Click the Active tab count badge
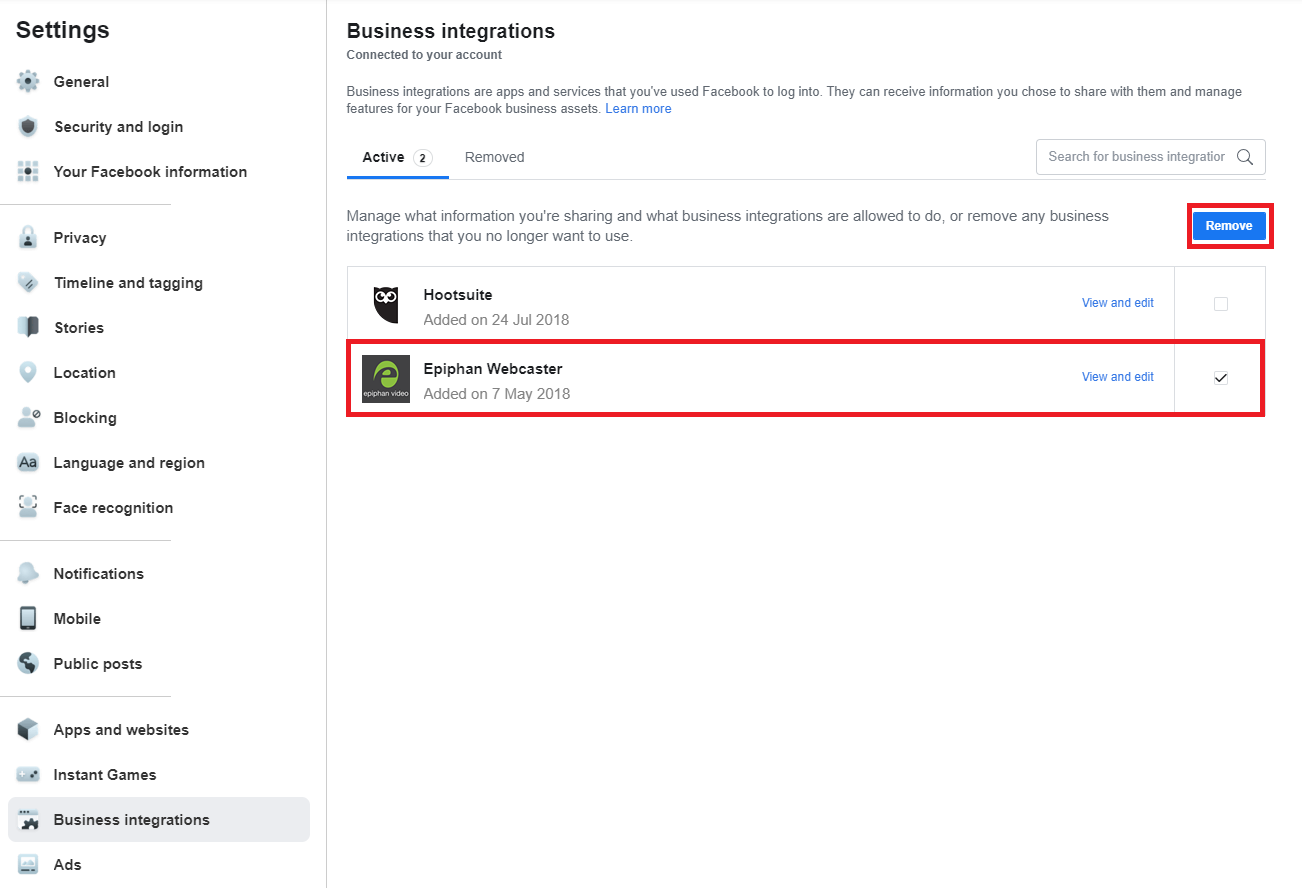The image size is (1302, 888). 423,158
